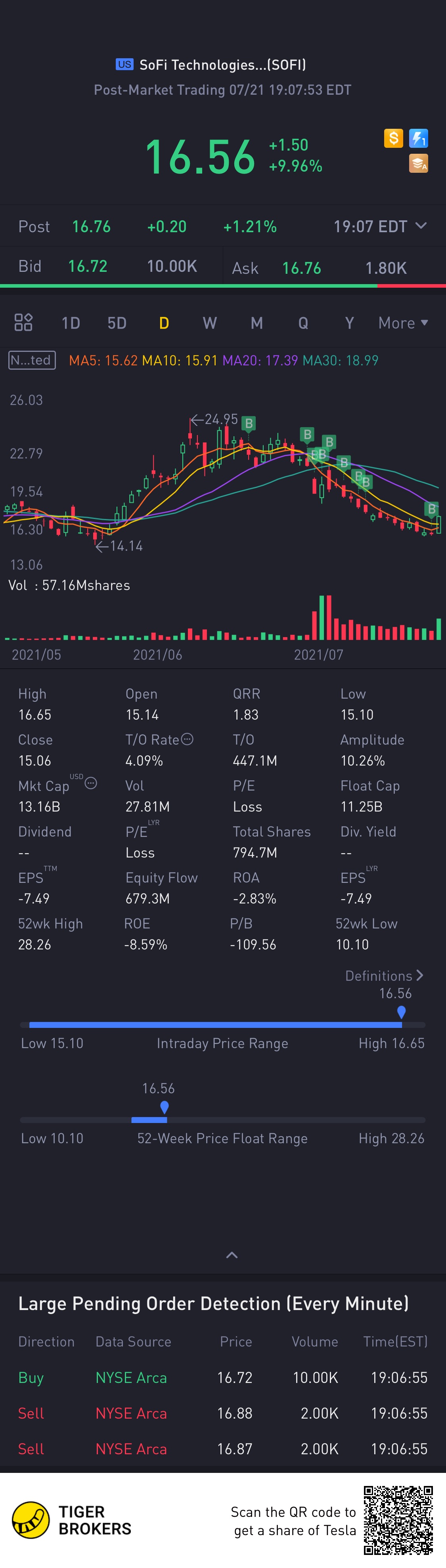This screenshot has width=446, height=1568.
Task: Click MA10: 15.91 indicator label
Action: click(x=180, y=360)
